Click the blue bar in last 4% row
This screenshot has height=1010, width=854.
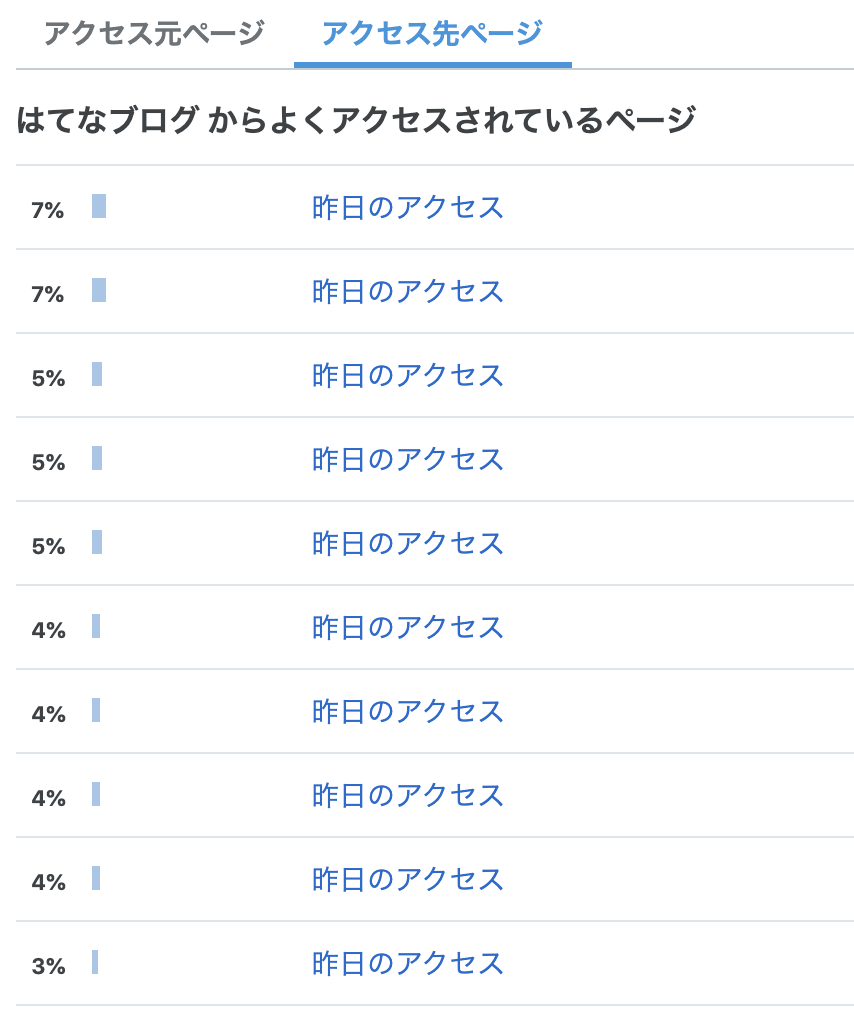click(96, 878)
